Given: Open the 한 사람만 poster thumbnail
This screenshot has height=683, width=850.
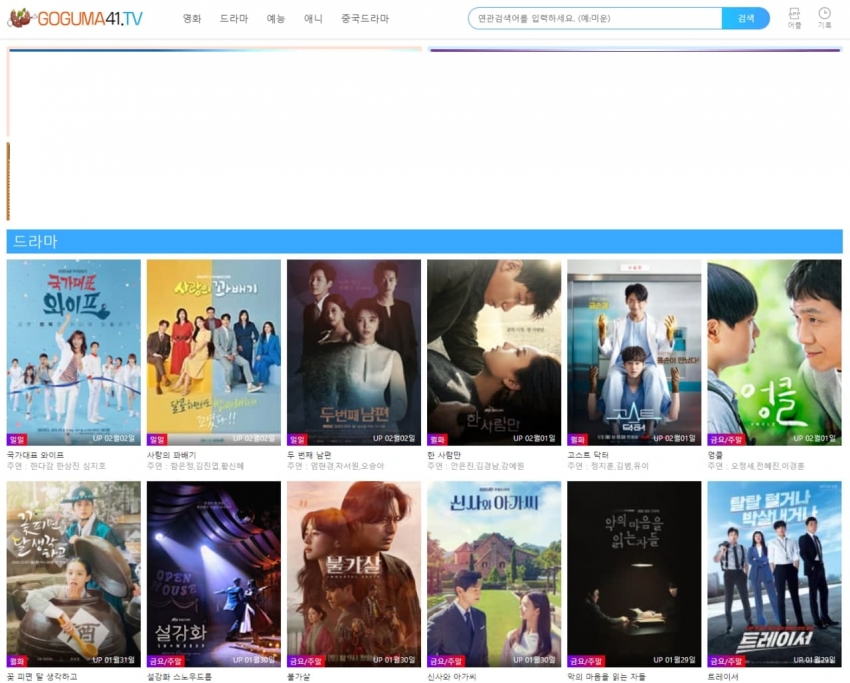Looking at the screenshot, I should 494,352.
